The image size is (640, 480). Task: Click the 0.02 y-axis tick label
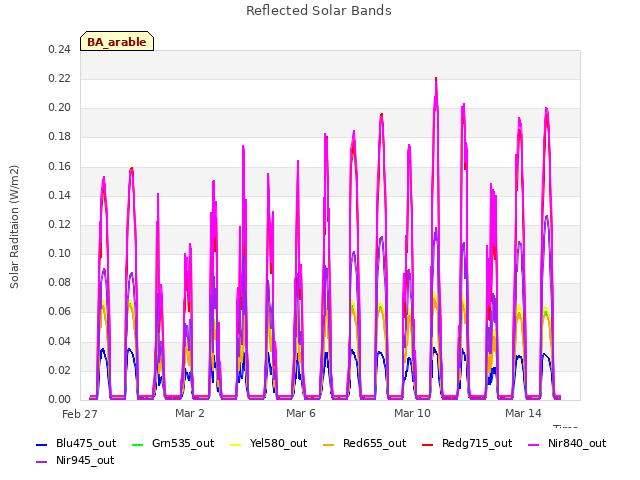(60, 370)
